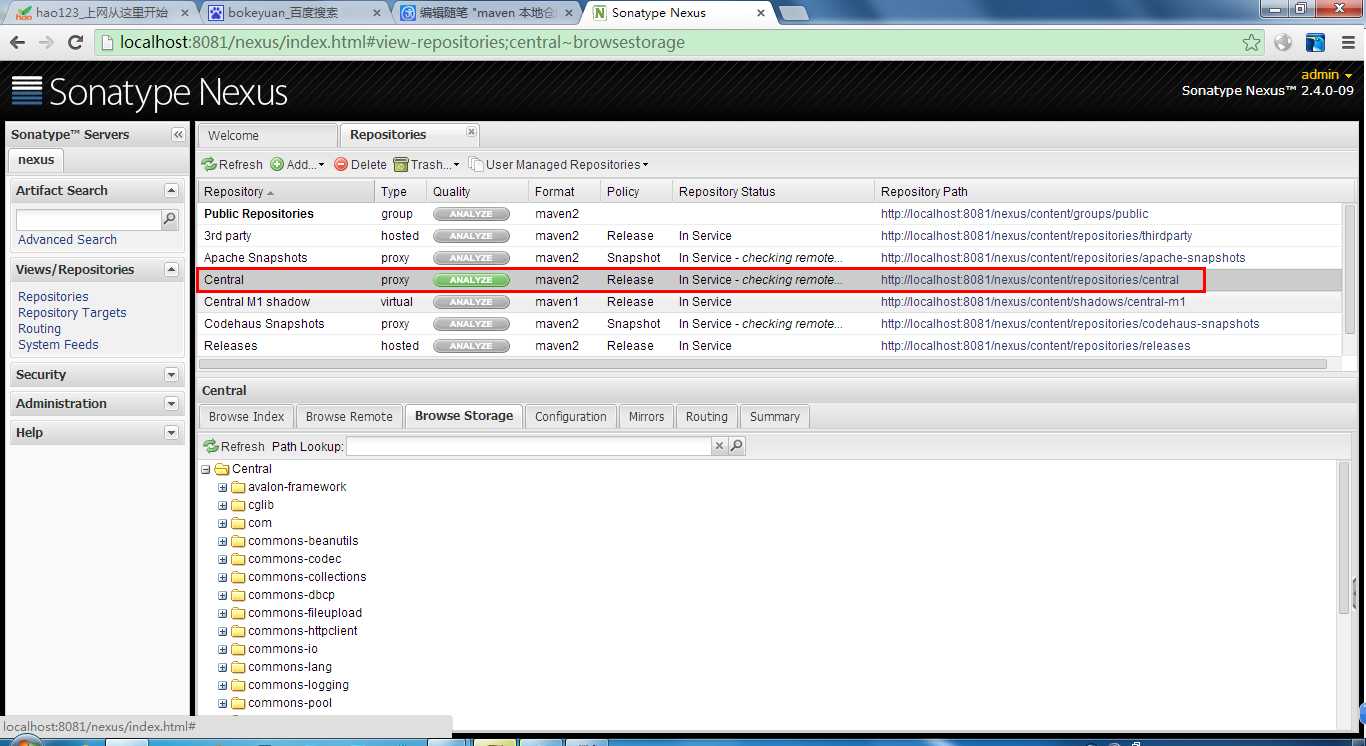Click the Analyze button for Central

(471, 280)
